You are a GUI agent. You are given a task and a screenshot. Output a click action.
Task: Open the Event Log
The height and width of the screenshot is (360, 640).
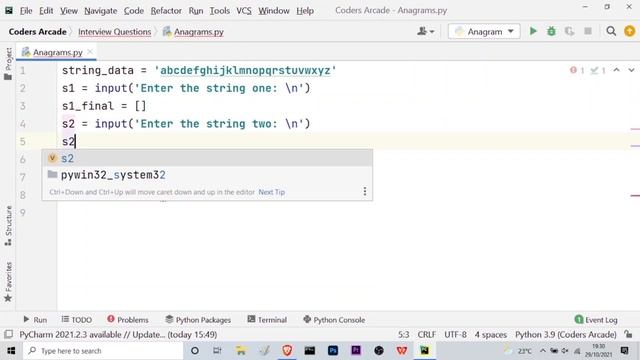pyautogui.click(x=596, y=320)
